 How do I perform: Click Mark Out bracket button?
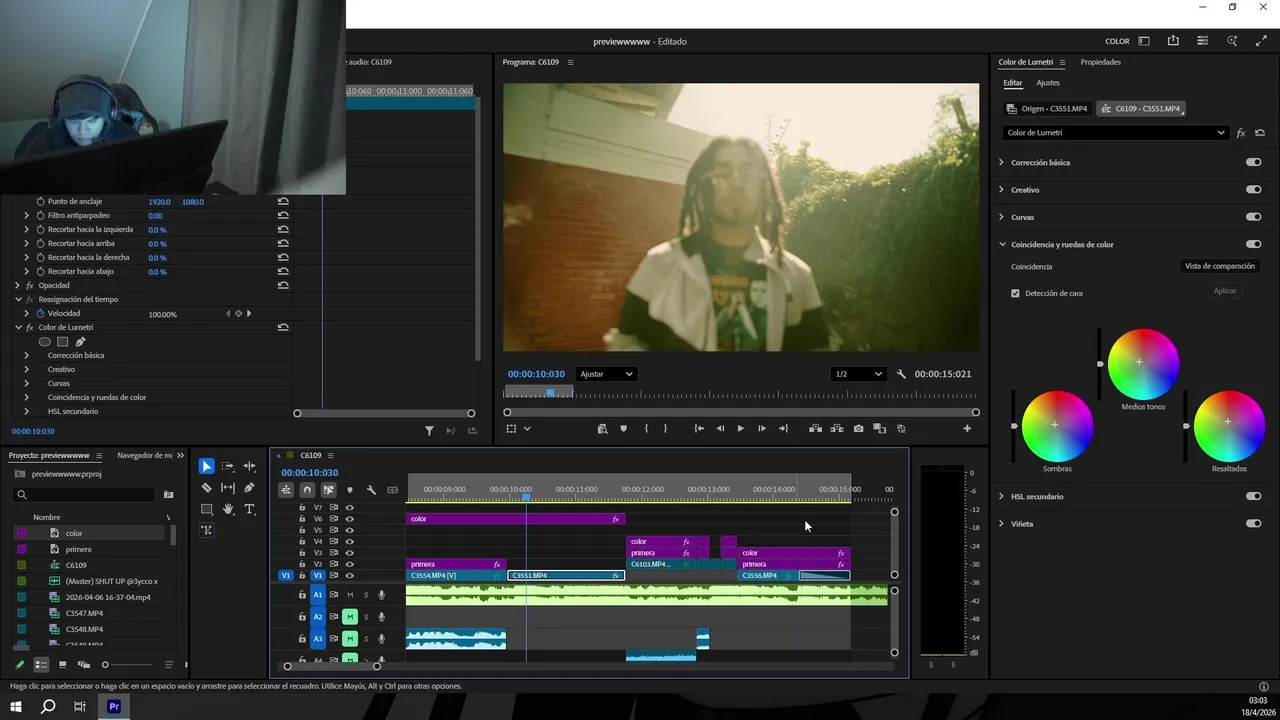click(x=665, y=429)
